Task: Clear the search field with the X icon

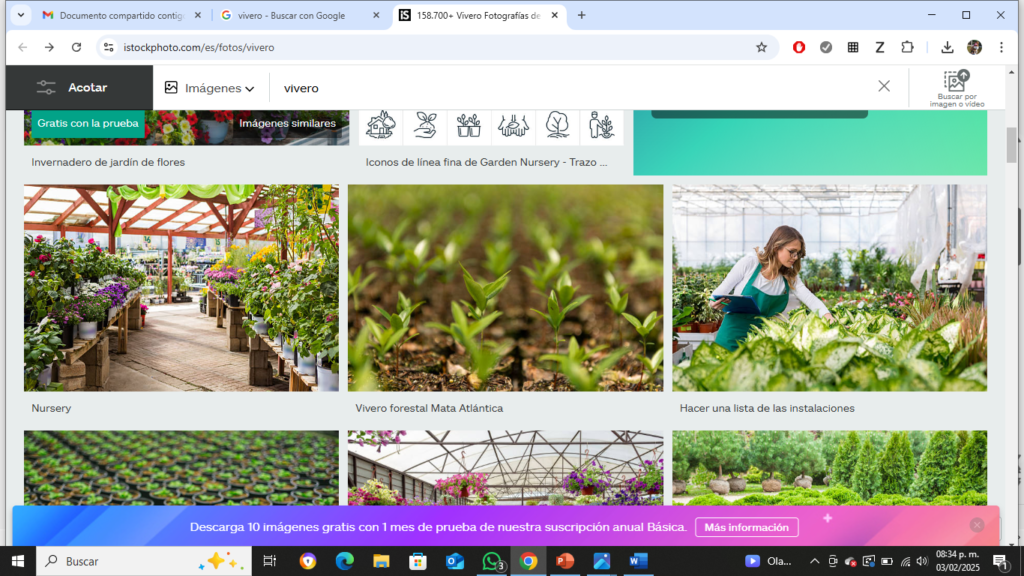Action: [883, 86]
